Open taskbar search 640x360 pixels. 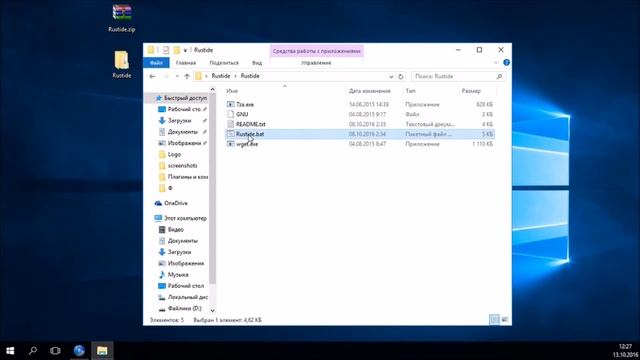coord(33,351)
